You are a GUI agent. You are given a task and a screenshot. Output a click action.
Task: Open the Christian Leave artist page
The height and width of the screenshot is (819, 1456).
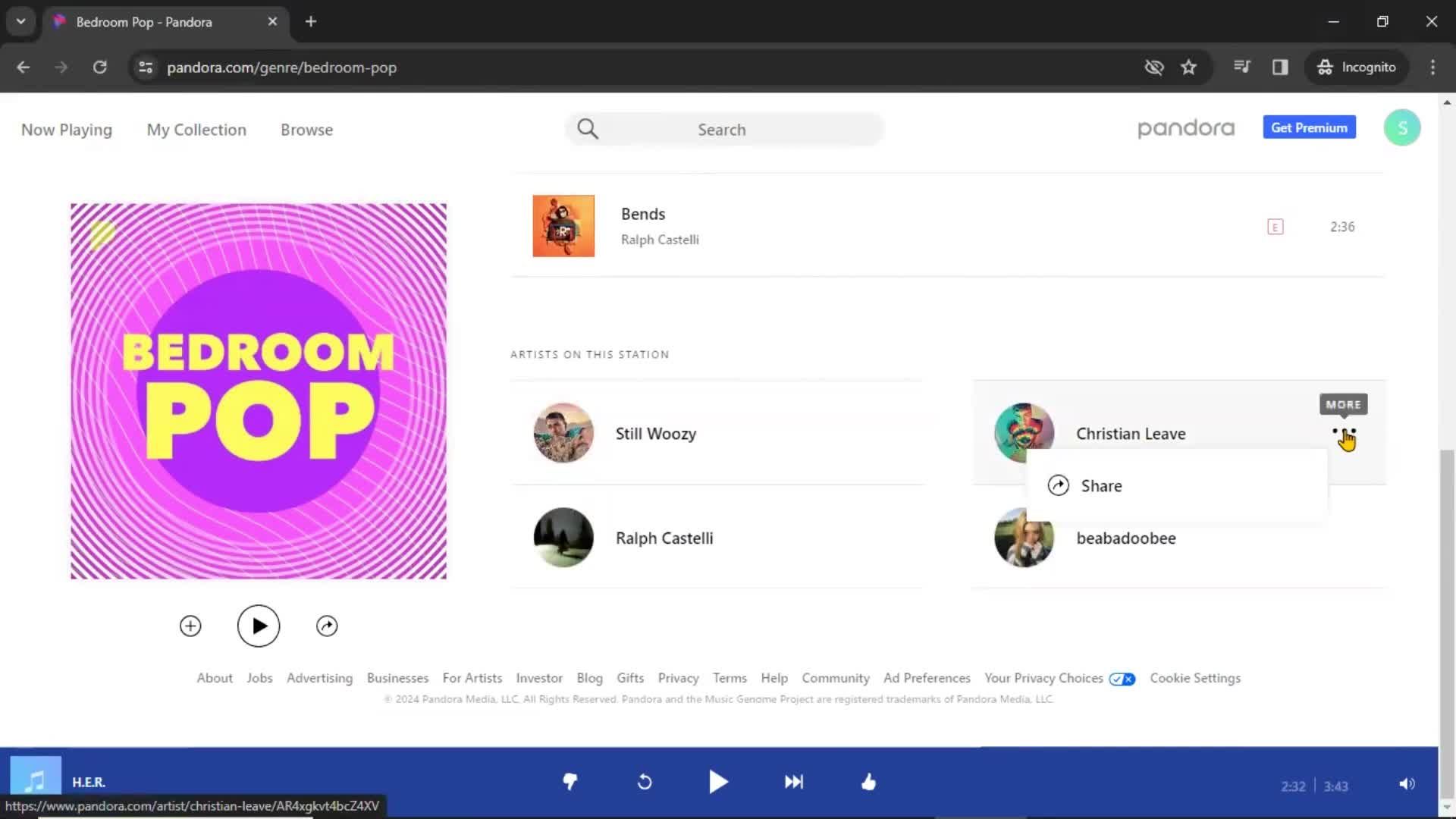click(x=1131, y=434)
